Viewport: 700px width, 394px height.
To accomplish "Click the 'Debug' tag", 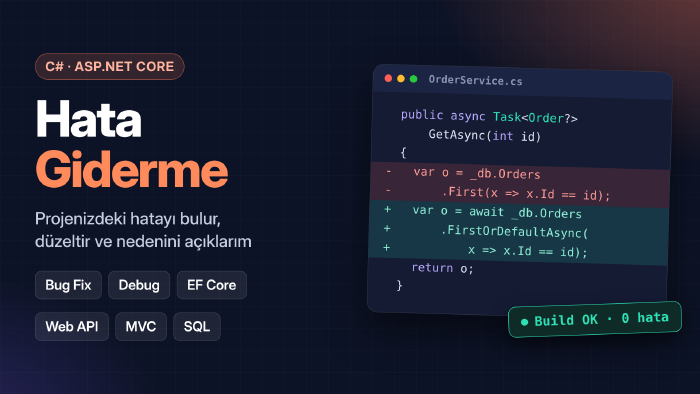I will [139, 285].
